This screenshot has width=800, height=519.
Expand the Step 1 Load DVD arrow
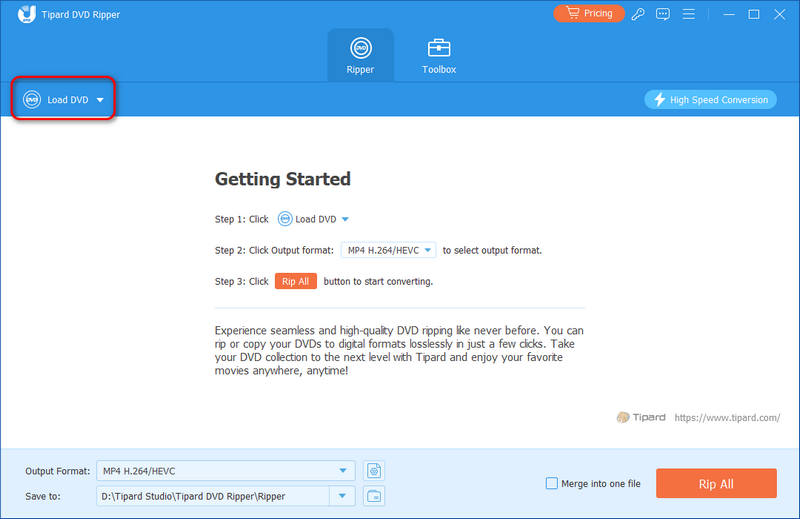click(x=345, y=219)
